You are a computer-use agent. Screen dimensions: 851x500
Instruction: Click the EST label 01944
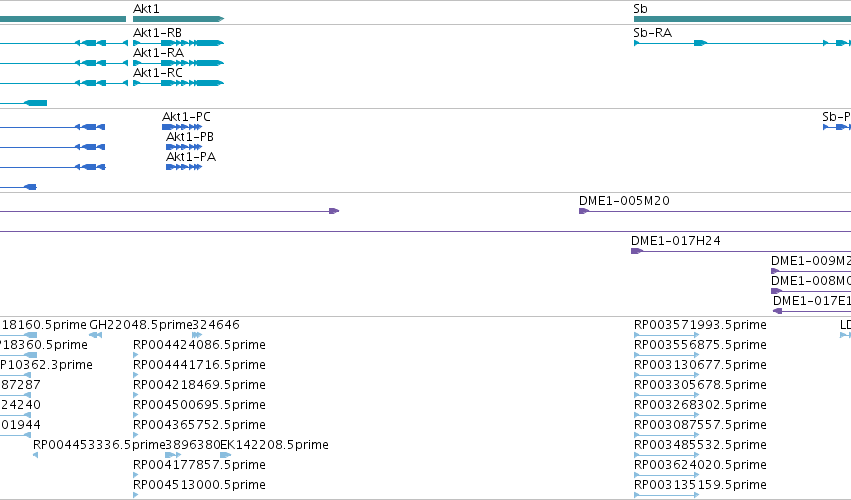coord(20,425)
